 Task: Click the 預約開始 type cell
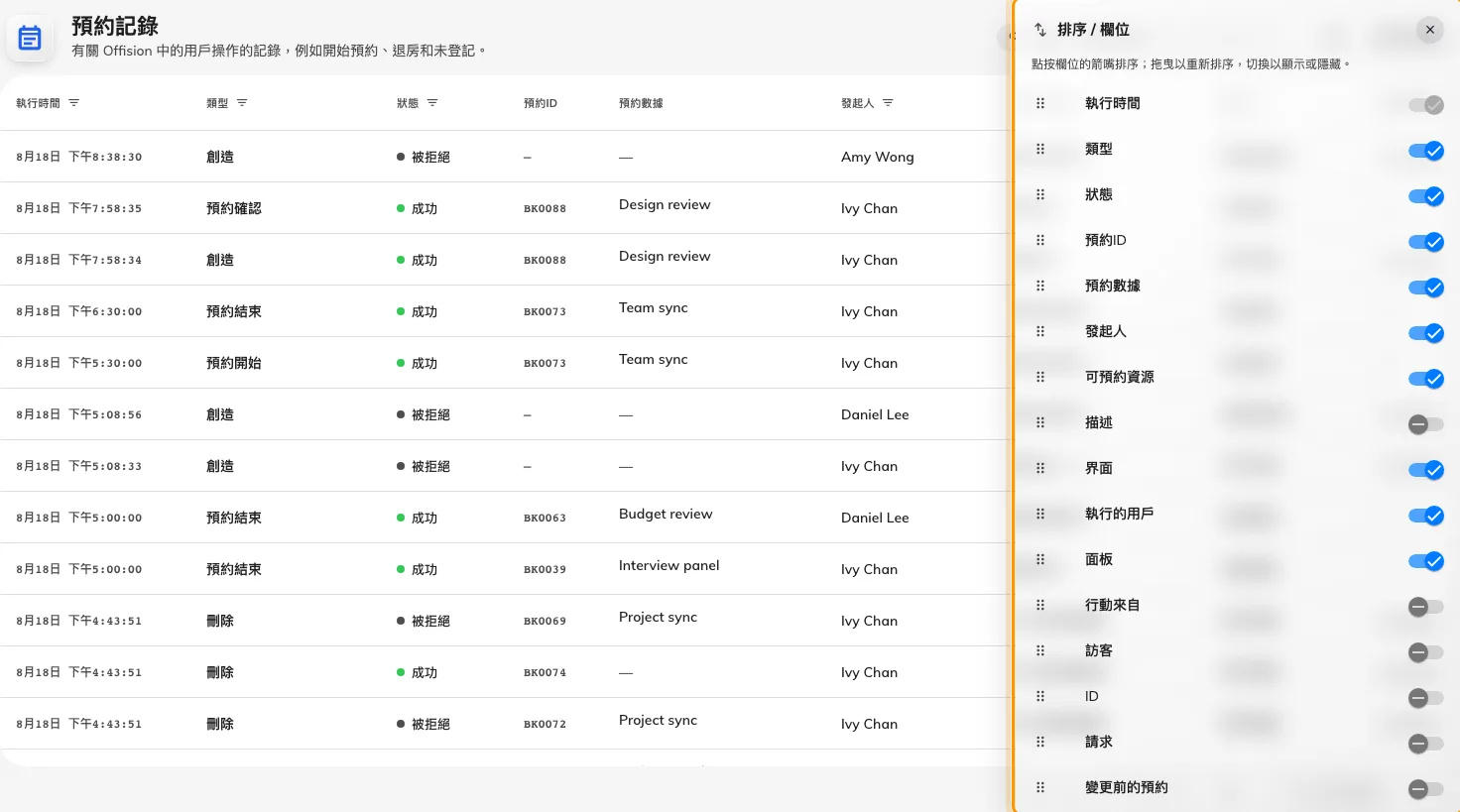coord(234,363)
